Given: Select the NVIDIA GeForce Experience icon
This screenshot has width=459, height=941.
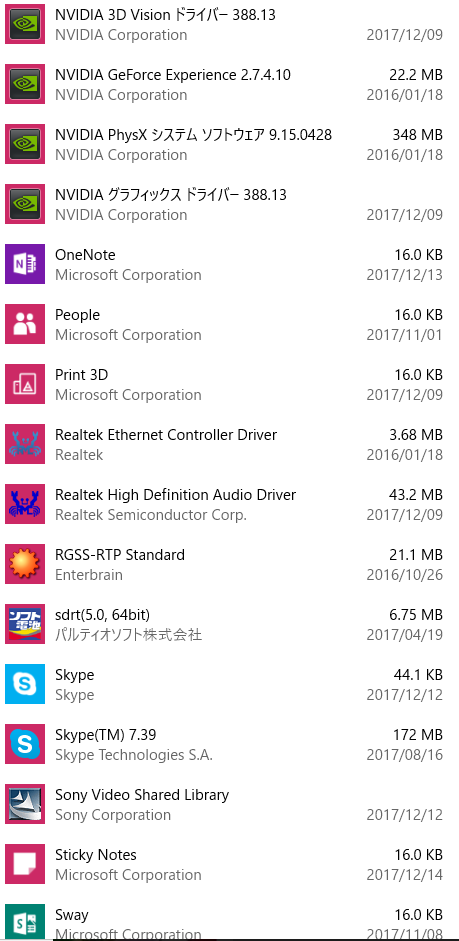Looking at the screenshot, I should 25,84.
